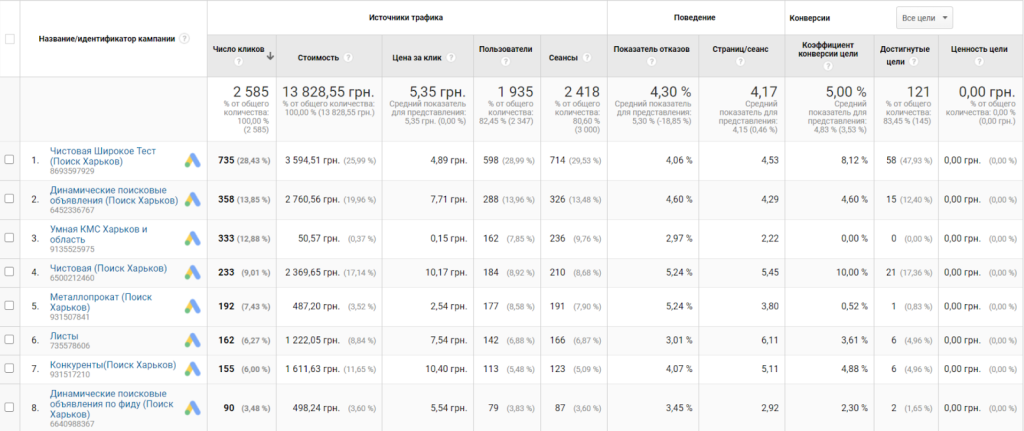Click Google Ads icon in the 6640988367 campaign row
The width and height of the screenshot is (1024, 431).
click(191, 407)
